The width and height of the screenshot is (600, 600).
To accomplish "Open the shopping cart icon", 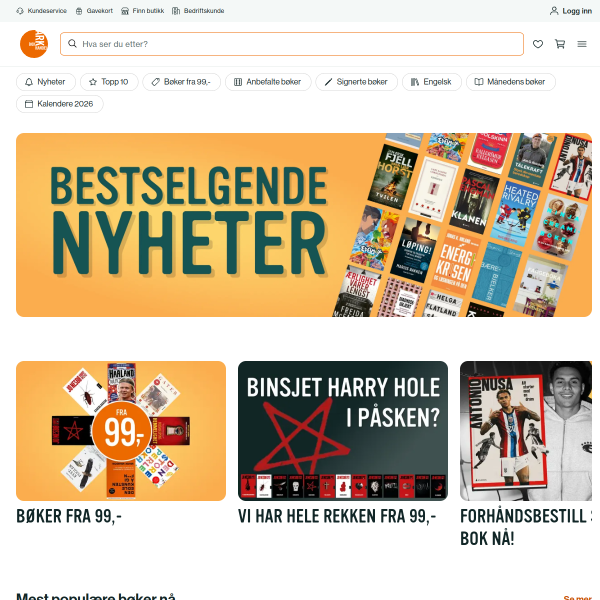I will (560, 44).
